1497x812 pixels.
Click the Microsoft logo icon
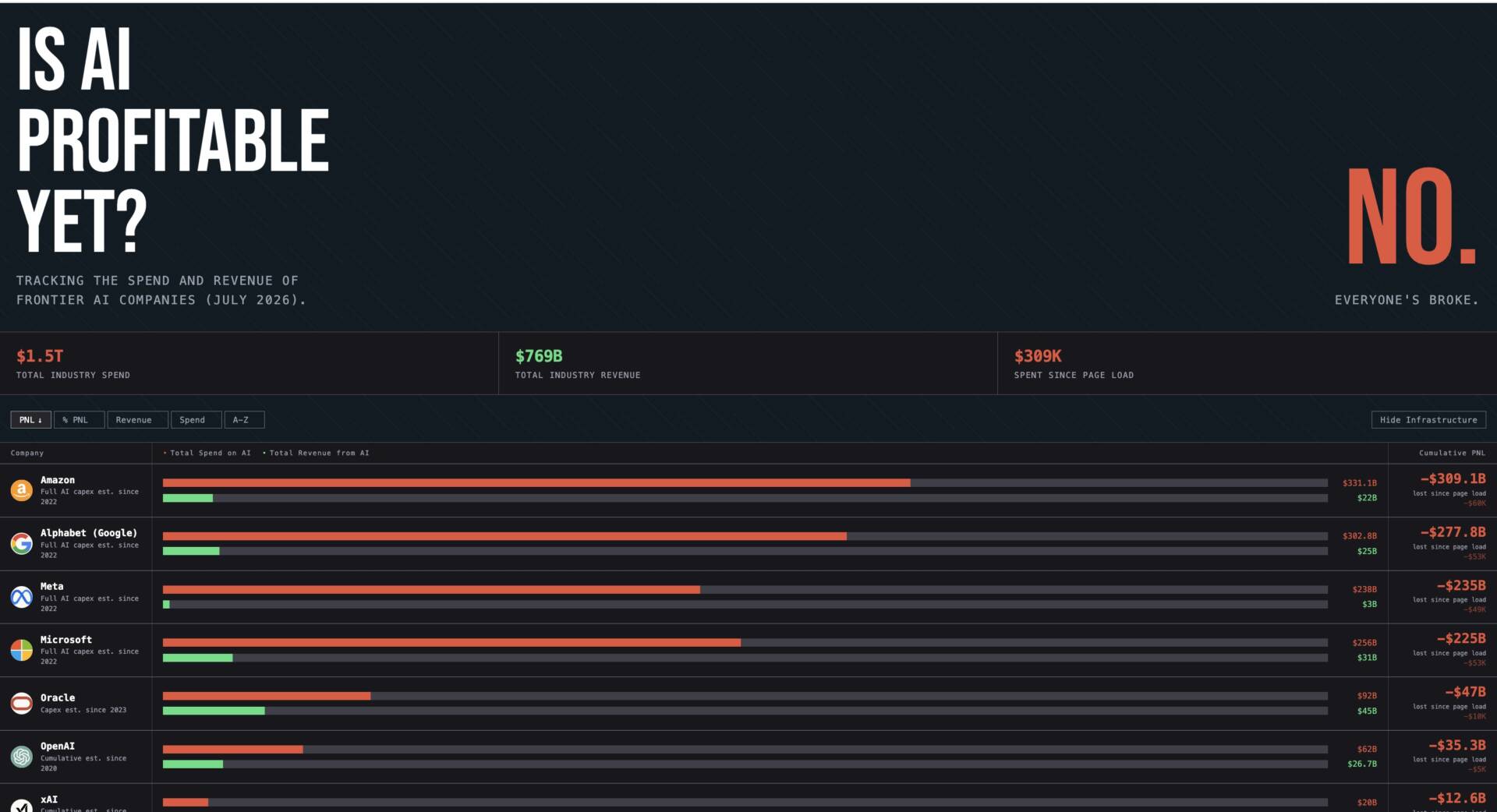[x=21, y=650]
